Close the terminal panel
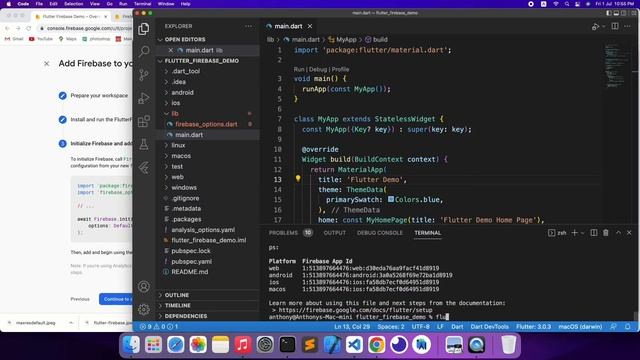Image resolution: width=640 pixels, height=360 pixels. 629,233
